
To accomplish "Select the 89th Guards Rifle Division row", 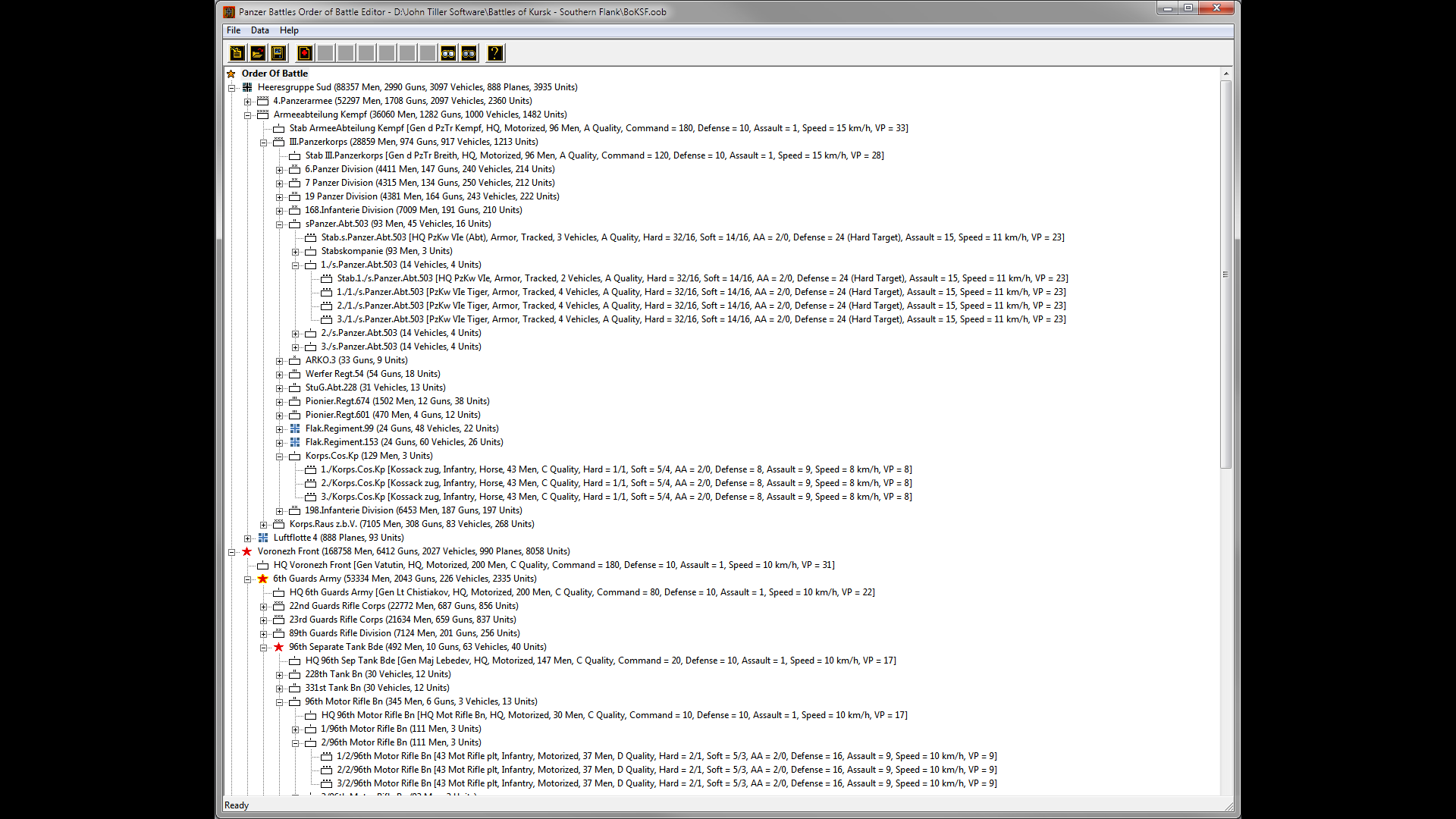I will pos(404,633).
